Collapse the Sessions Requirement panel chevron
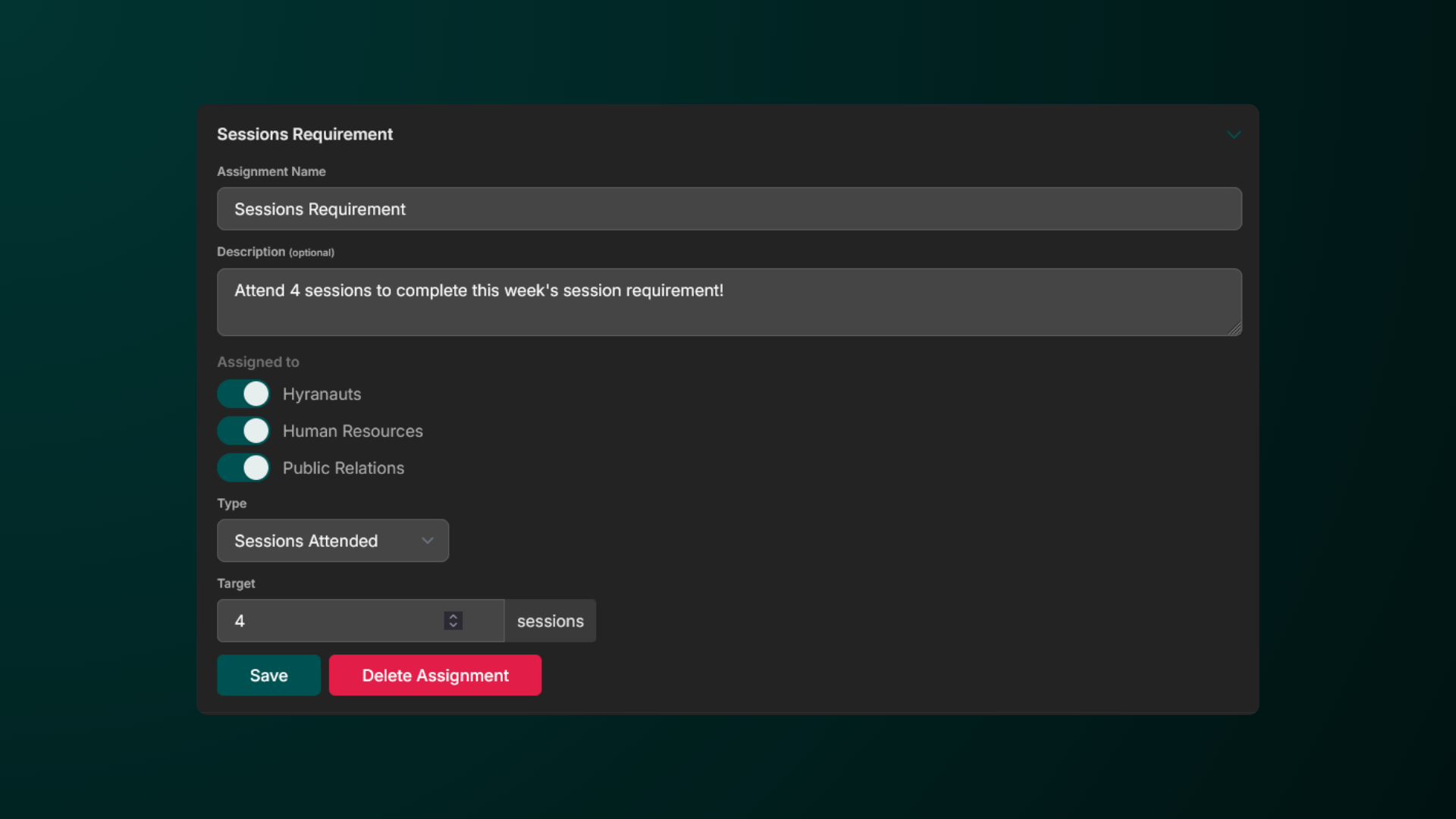The image size is (1456, 819). point(1234,135)
